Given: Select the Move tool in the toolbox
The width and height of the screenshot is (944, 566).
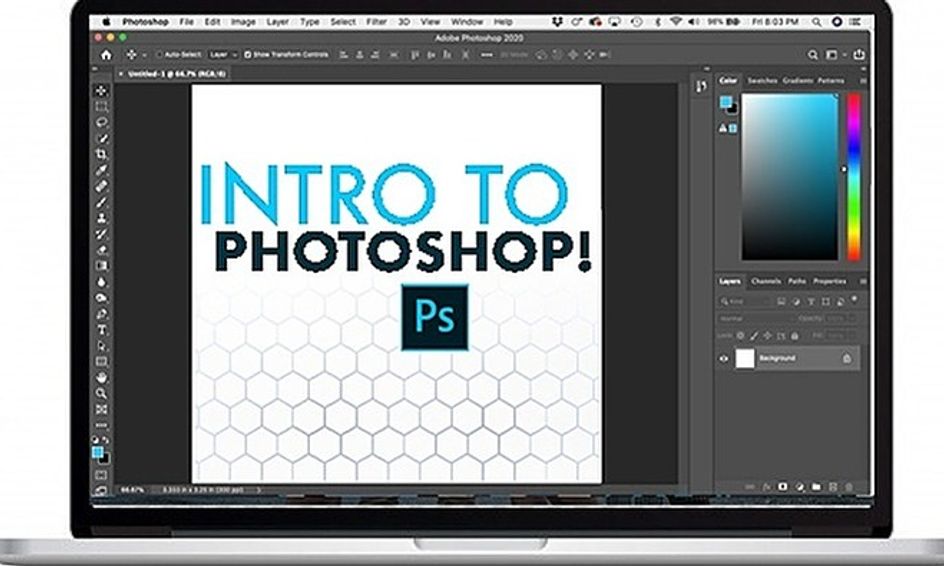Looking at the screenshot, I should coord(101,91).
